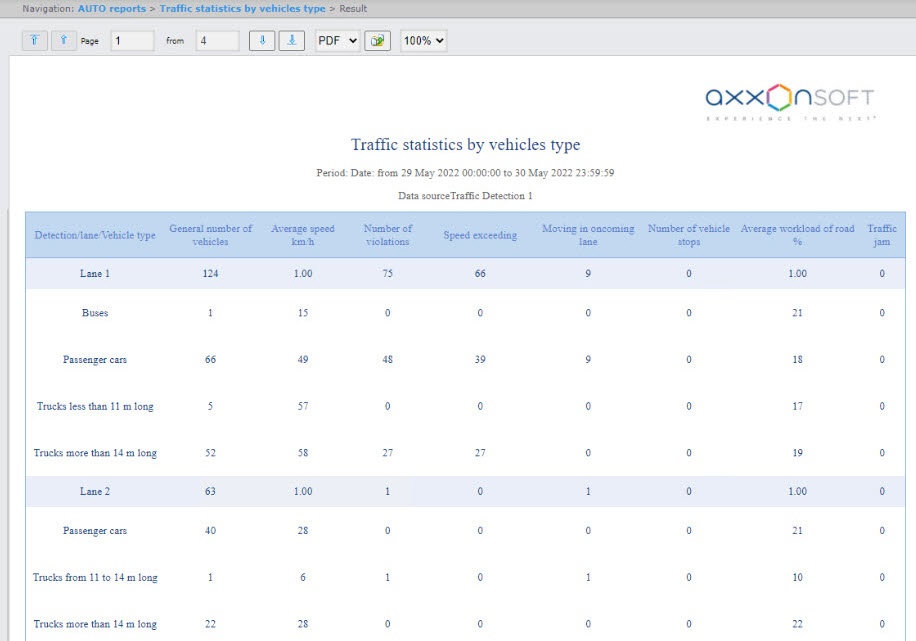916x641 pixels.
Task: Go to the previous report page
Action: tap(64, 41)
